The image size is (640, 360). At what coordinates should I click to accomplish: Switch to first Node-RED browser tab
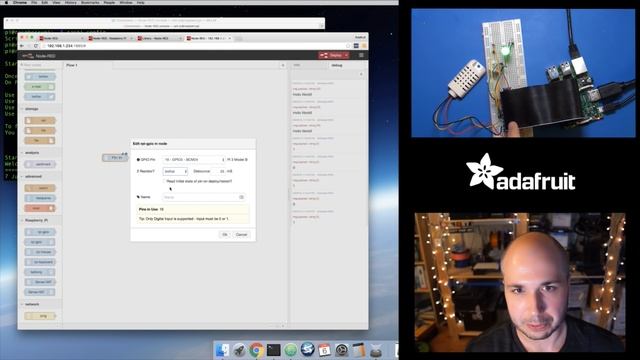tap(61, 38)
